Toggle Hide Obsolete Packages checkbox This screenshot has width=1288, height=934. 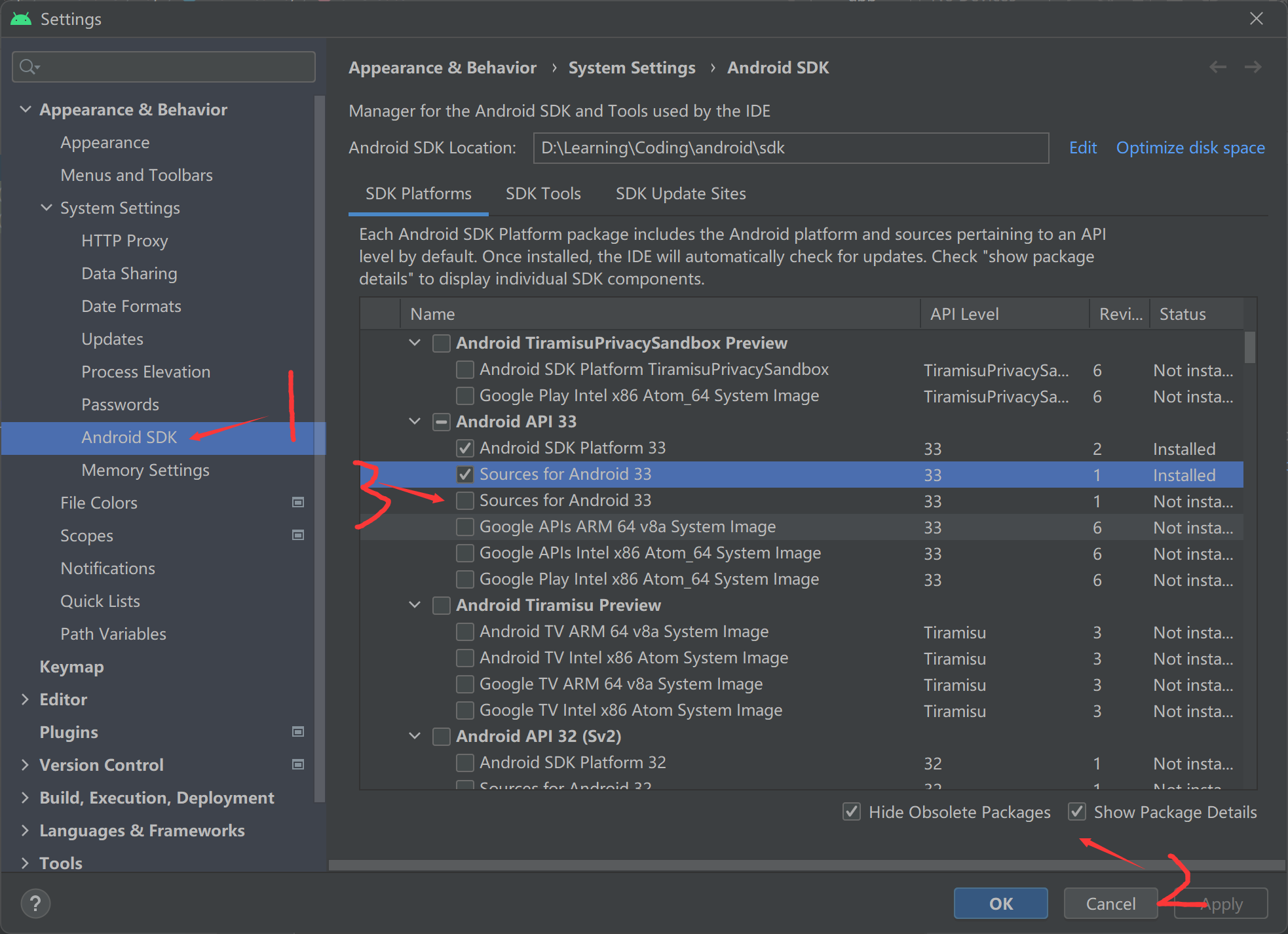852,812
